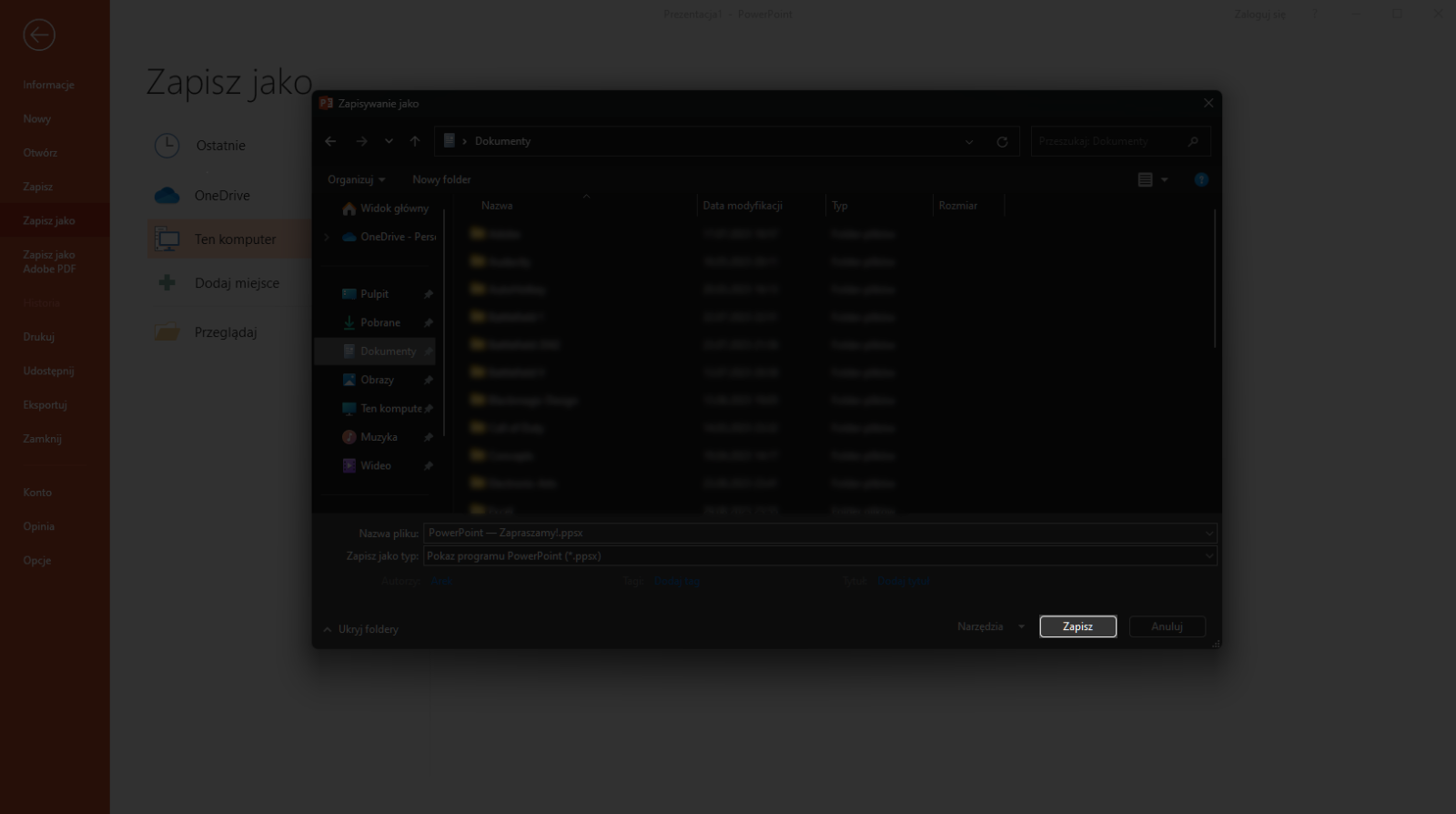The width and height of the screenshot is (1456, 814).
Task: Click the Zapisz button in dialog
Action: click(1078, 626)
